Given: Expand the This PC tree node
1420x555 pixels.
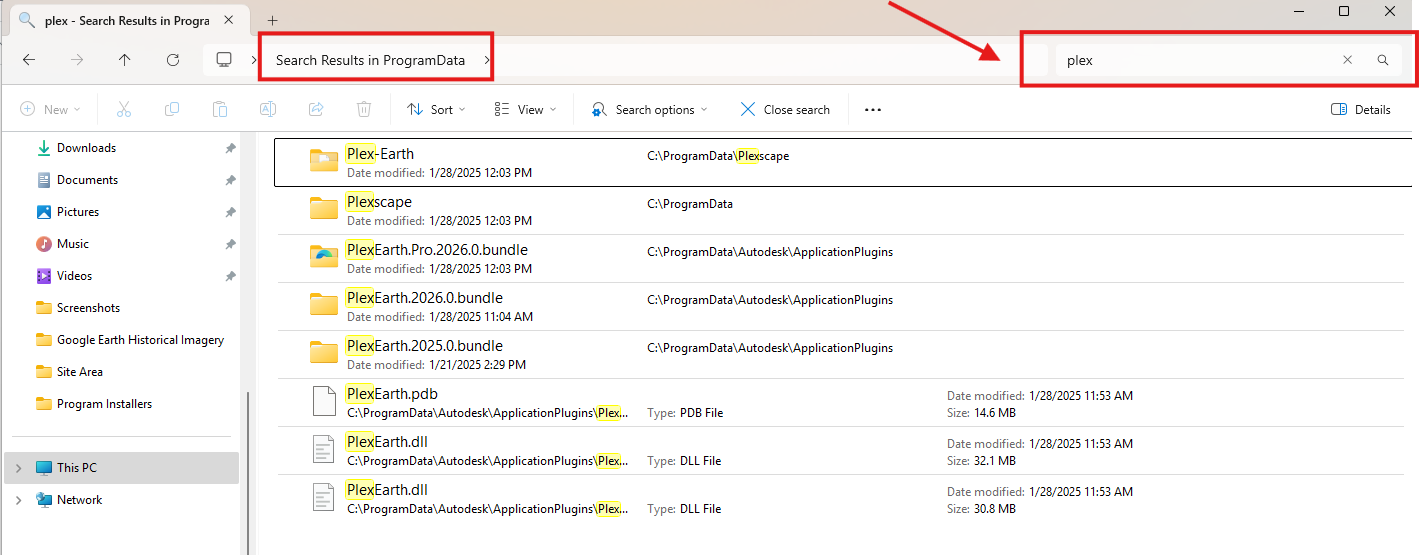Looking at the screenshot, I should [18, 468].
